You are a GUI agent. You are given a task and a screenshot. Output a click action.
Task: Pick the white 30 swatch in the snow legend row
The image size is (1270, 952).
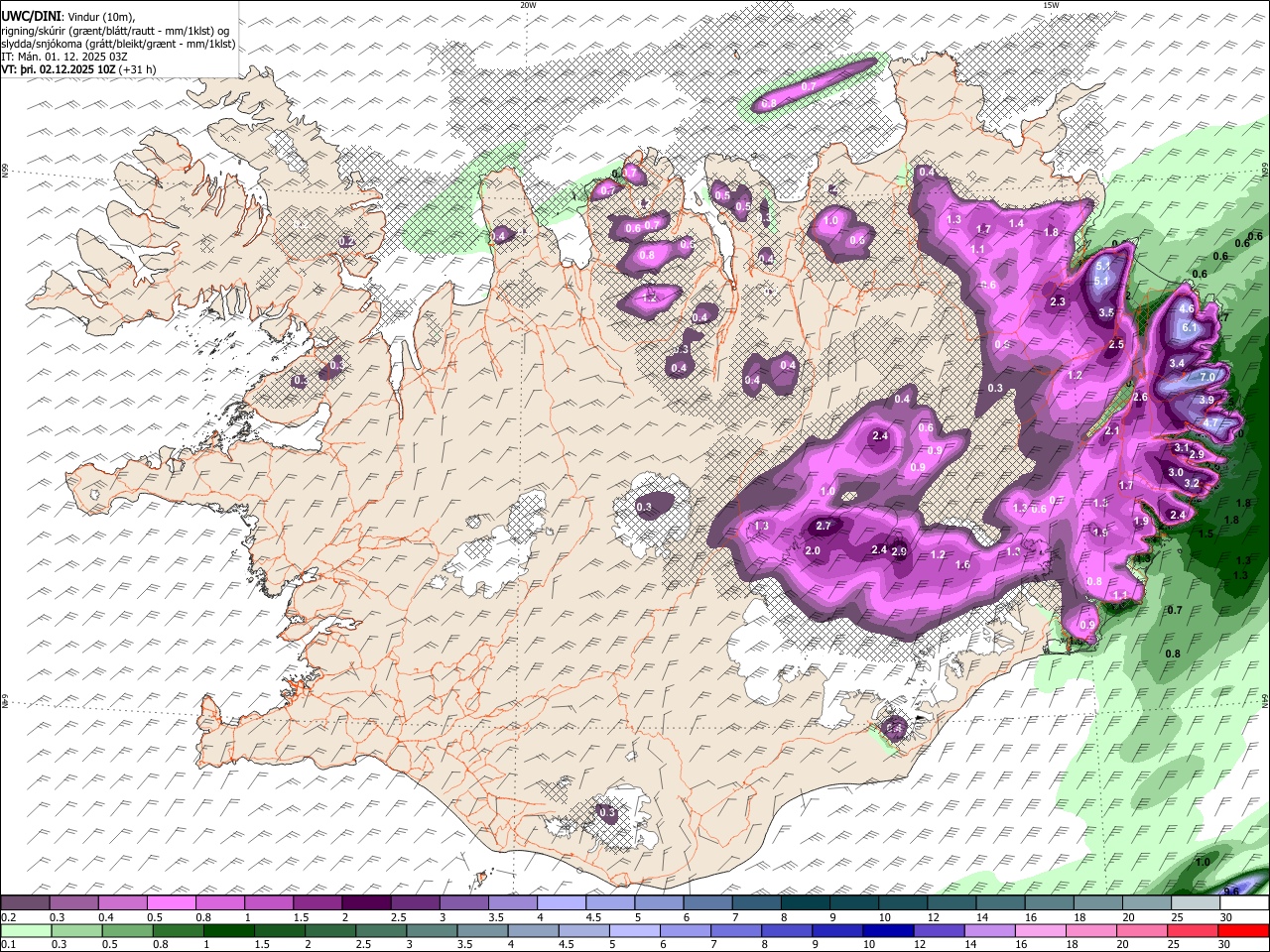point(1243,903)
